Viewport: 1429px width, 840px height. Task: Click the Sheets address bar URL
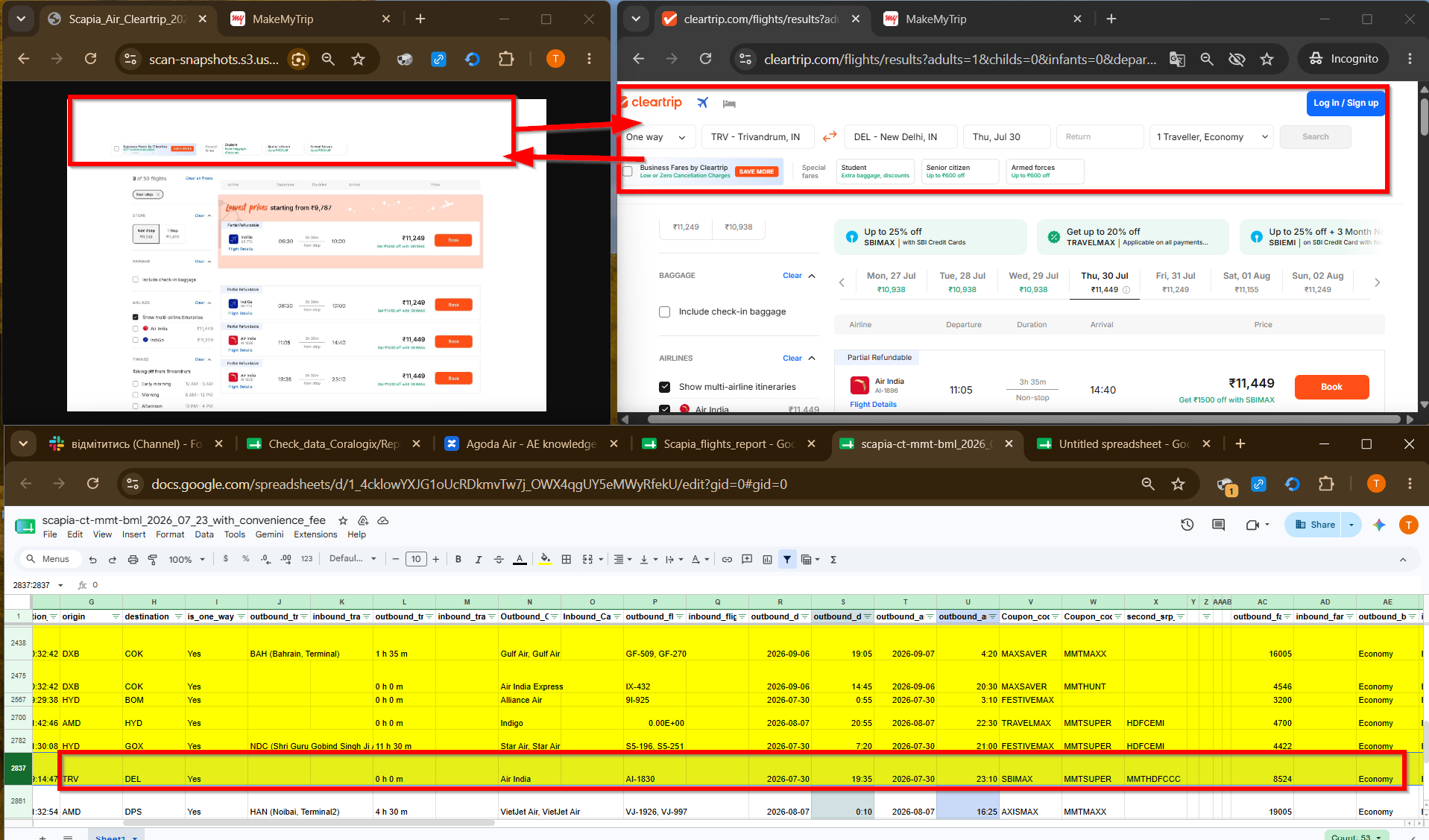click(x=469, y=484)
